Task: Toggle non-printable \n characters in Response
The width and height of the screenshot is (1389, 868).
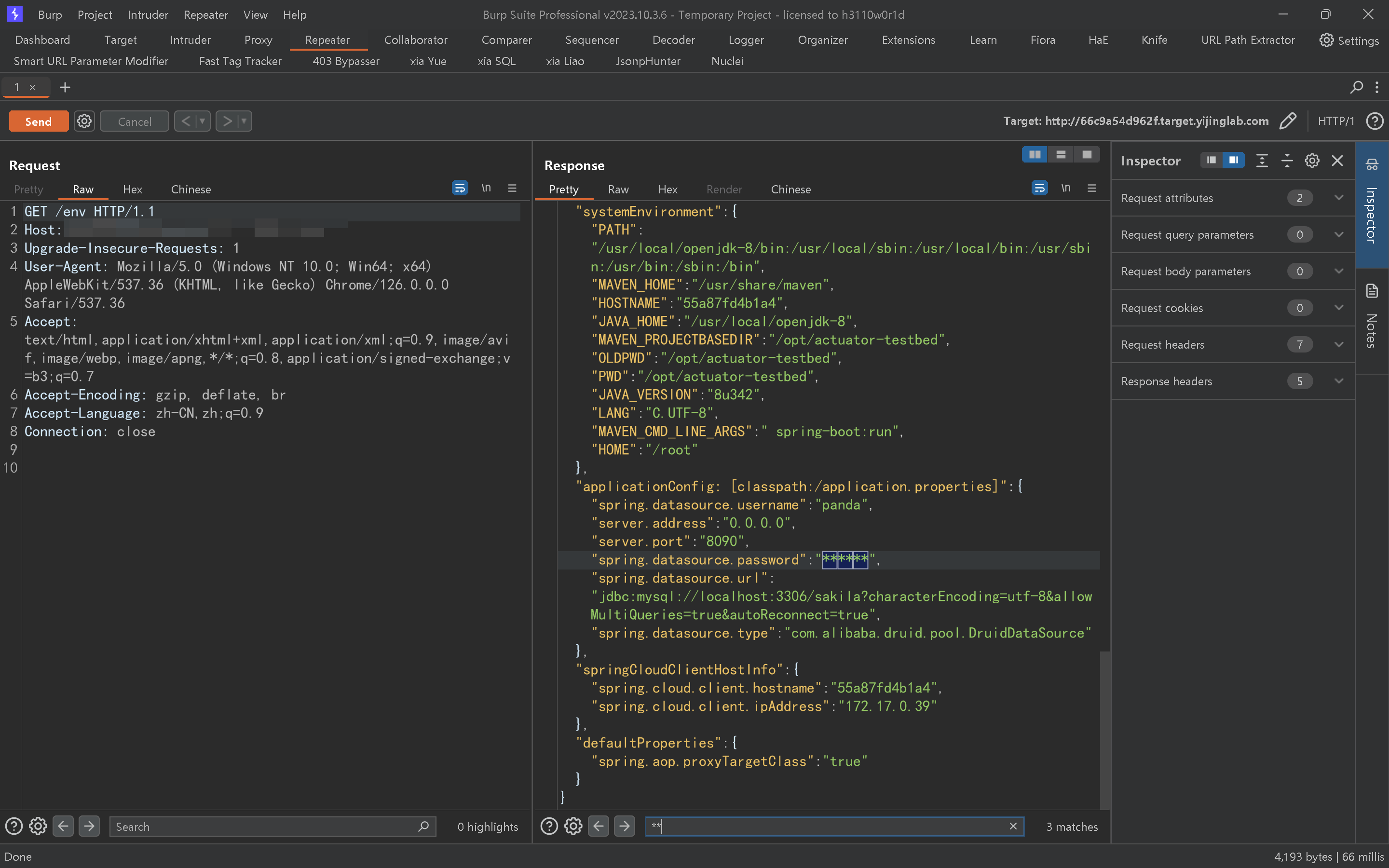Action: tap(1066, 188)
